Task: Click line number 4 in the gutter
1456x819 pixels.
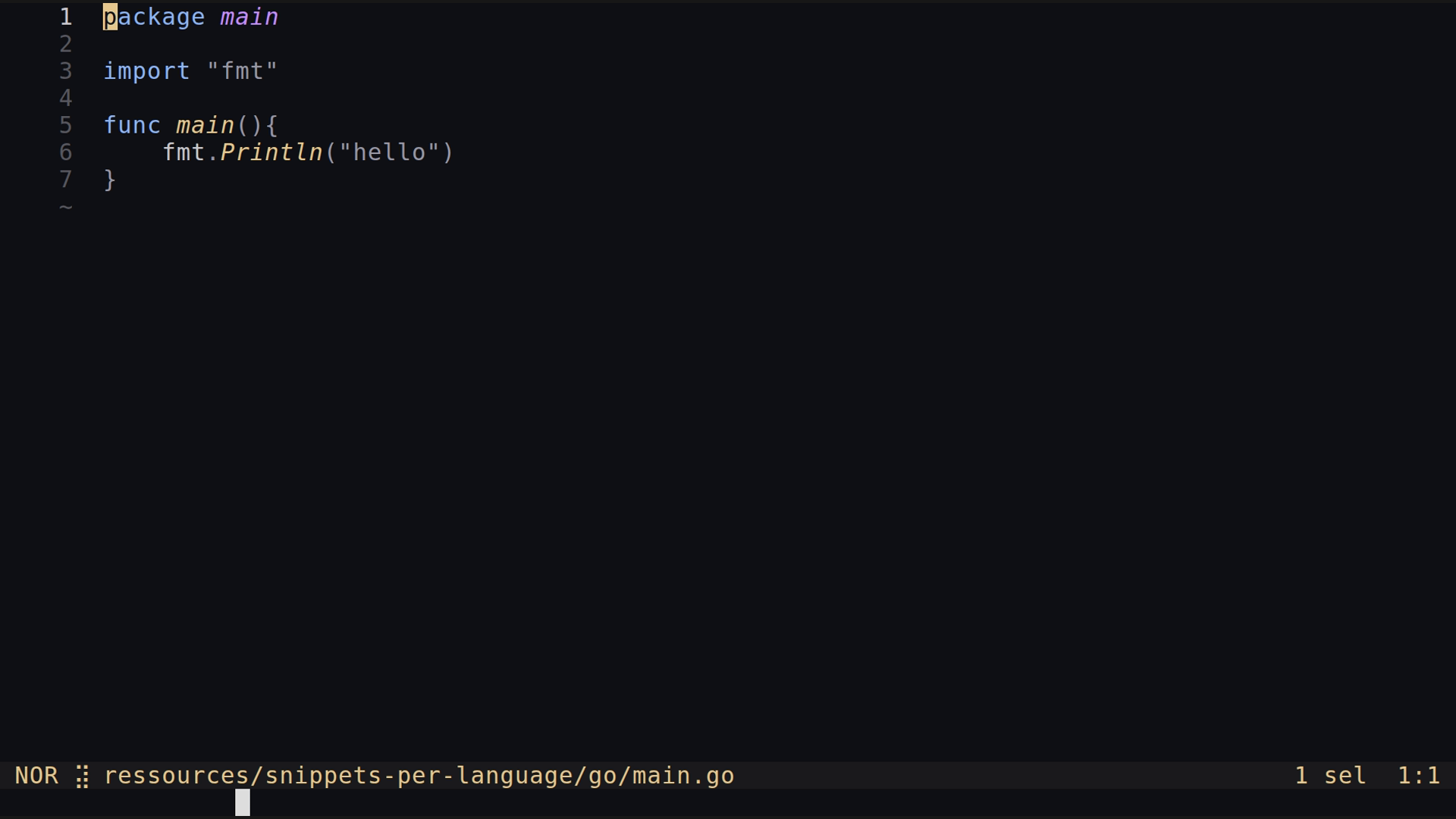Action: pos(66,99)
